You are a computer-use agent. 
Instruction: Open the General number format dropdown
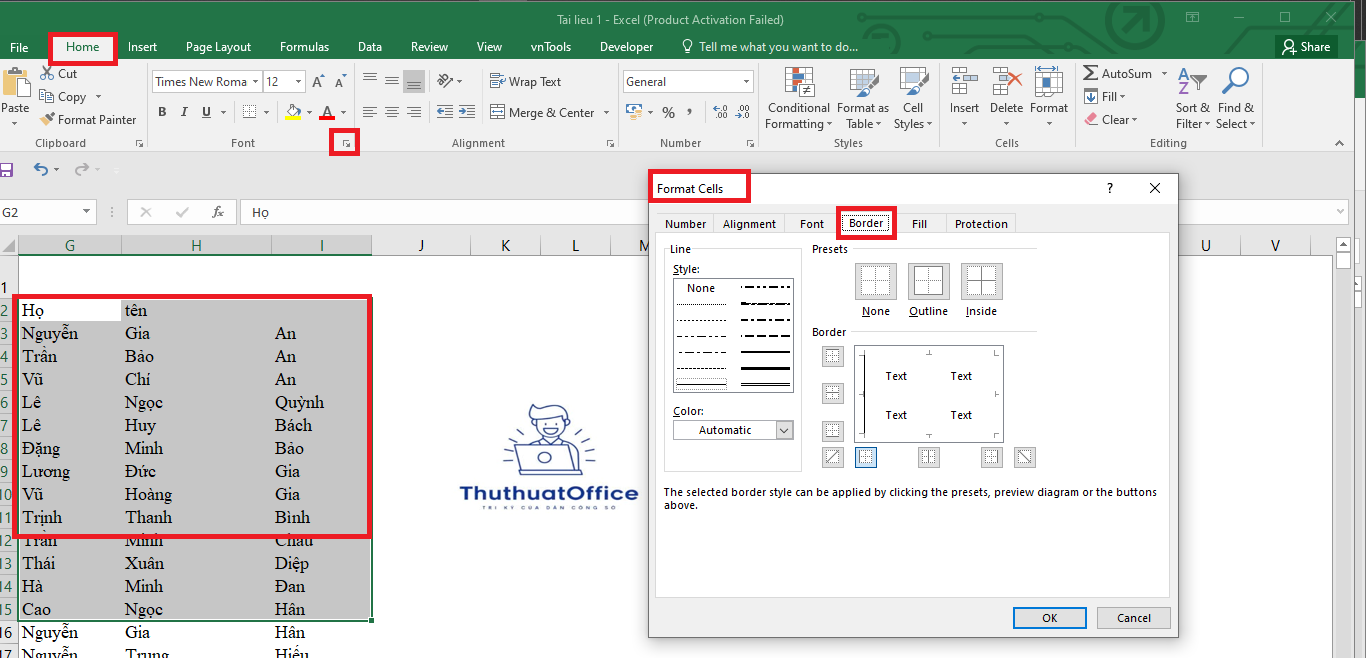tap(745, 82)
